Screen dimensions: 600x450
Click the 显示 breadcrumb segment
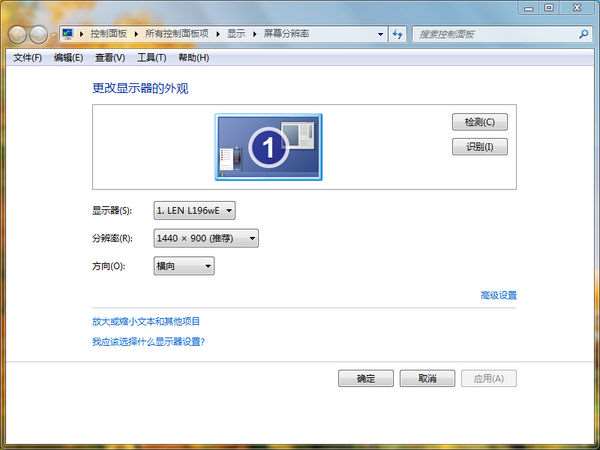tap(236, 34)
